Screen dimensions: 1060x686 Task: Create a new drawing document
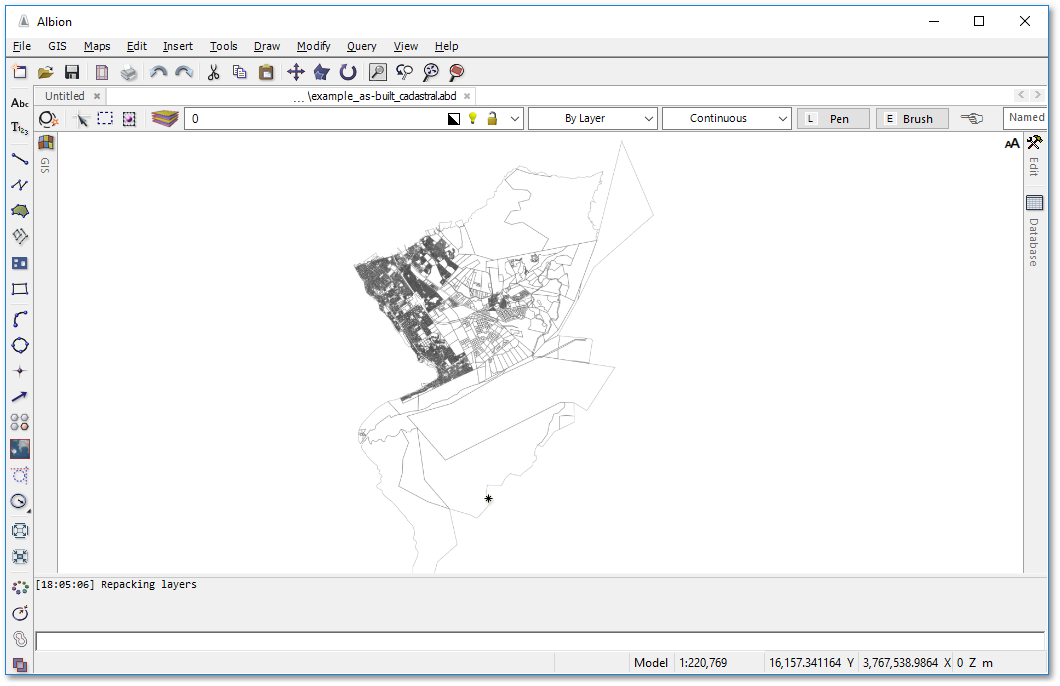pos(20,72)
